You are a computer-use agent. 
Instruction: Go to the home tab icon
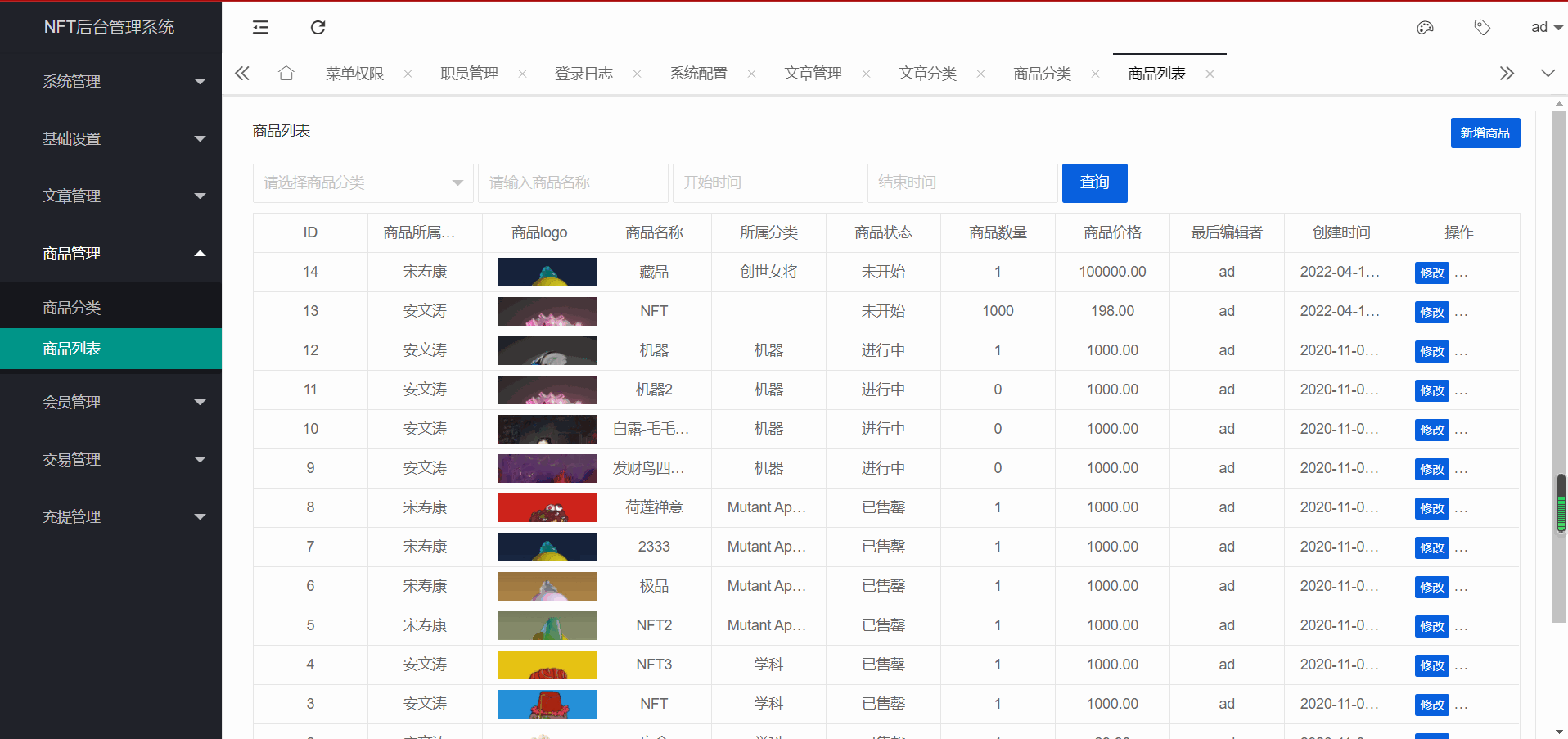tap(286, 74)
